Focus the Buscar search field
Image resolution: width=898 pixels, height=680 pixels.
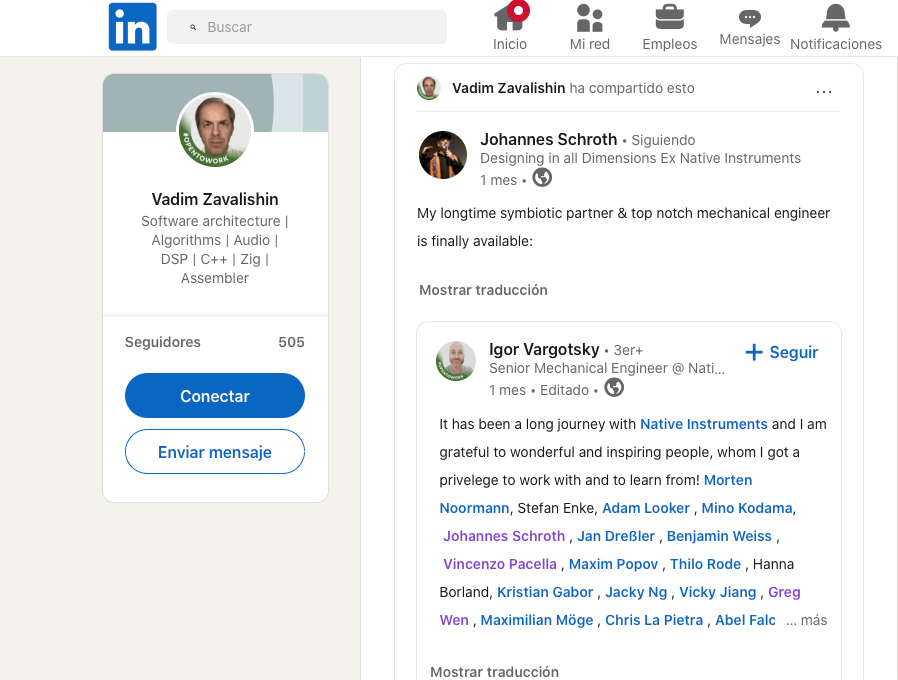306,27
